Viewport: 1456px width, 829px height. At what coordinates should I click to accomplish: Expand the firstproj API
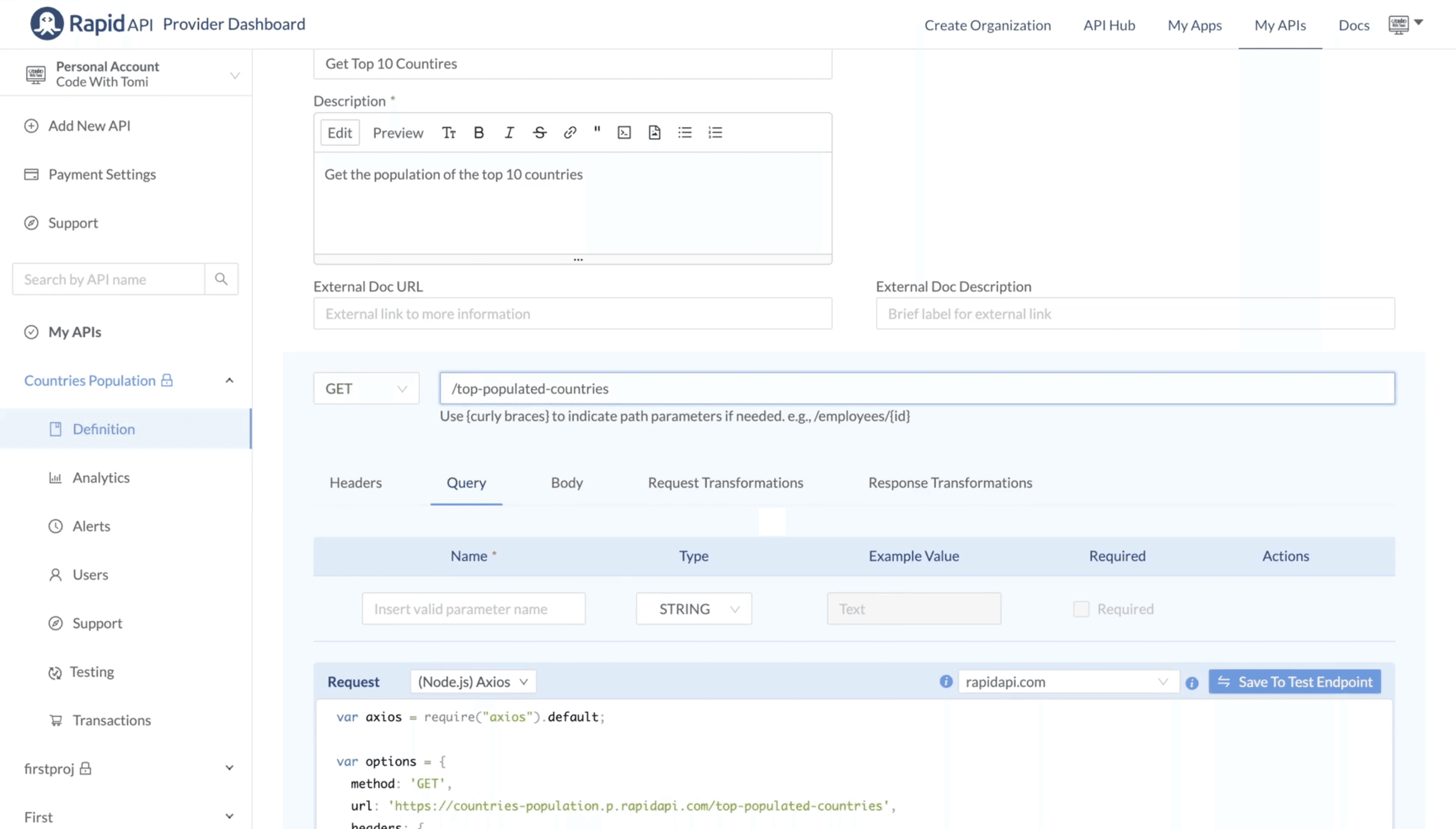(x=229, y=767)
